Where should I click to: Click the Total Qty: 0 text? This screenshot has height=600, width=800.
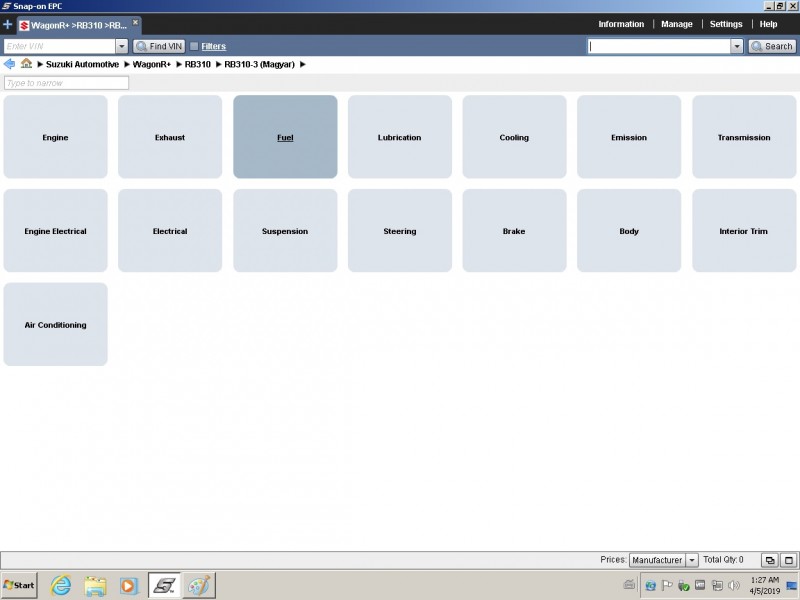(723, 560)
